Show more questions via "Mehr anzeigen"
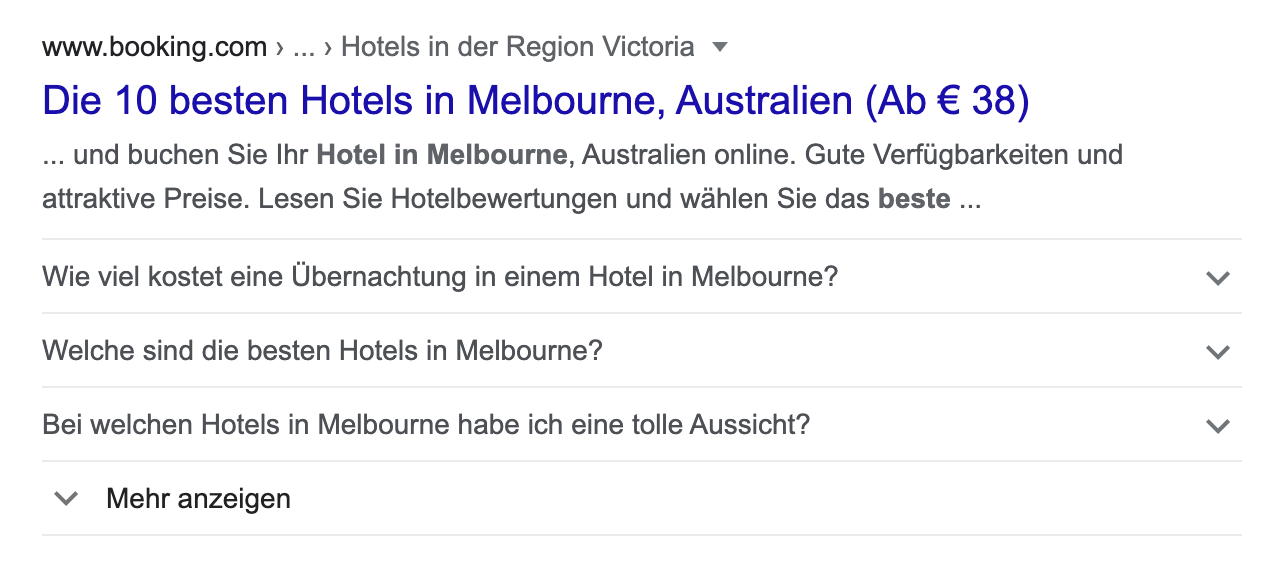Viewport: 1278px width, 576px height. (198, 498)
